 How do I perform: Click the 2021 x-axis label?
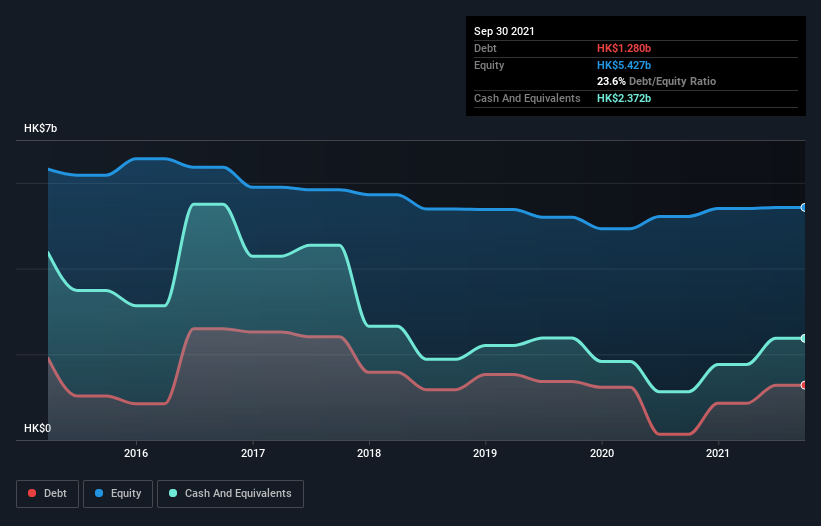click(x=718, y=453)
